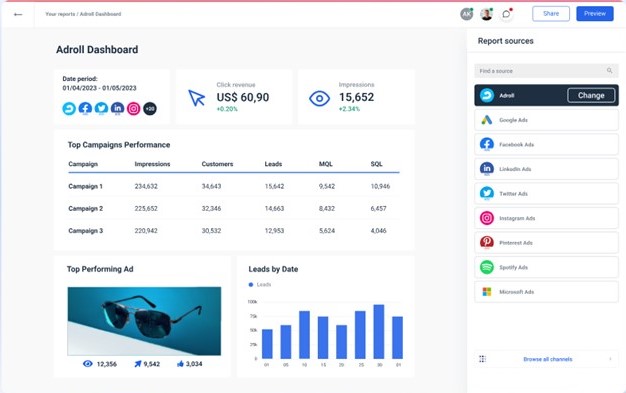Click the 234,632 impressions value

[x=146, y=186]
